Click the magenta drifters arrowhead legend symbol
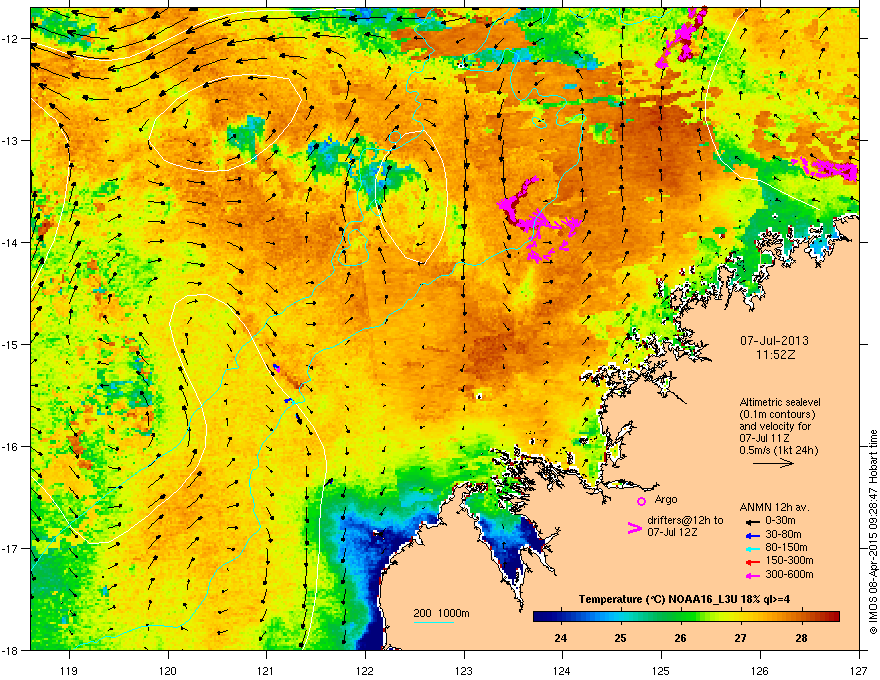 (x=634, y=528)
